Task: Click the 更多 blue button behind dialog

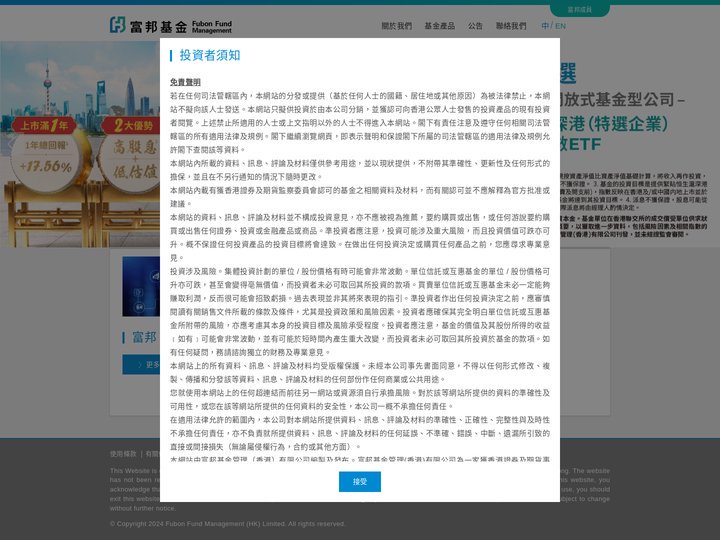Action: pos(141,364)
